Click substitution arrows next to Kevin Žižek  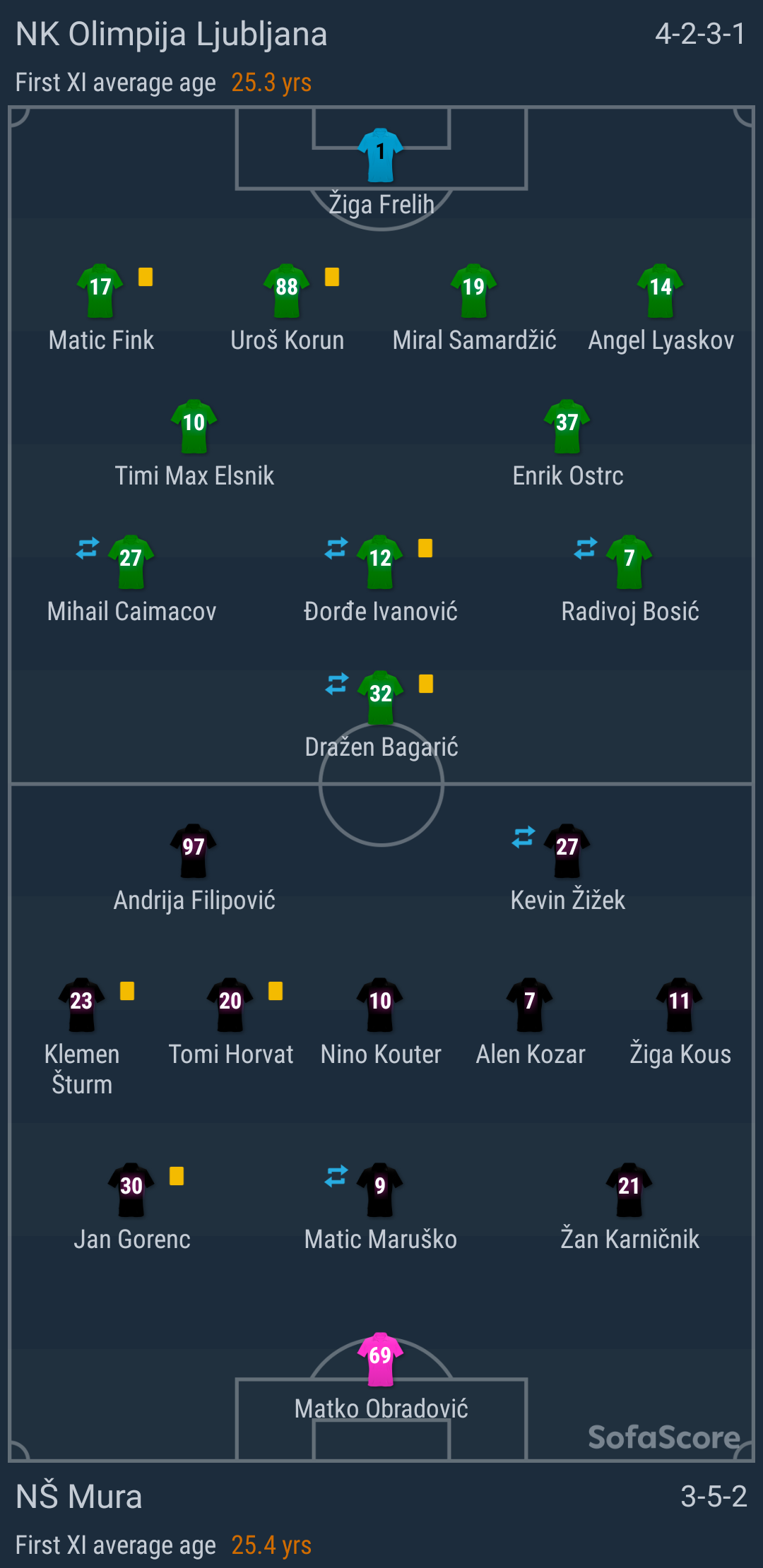point(524,837)
